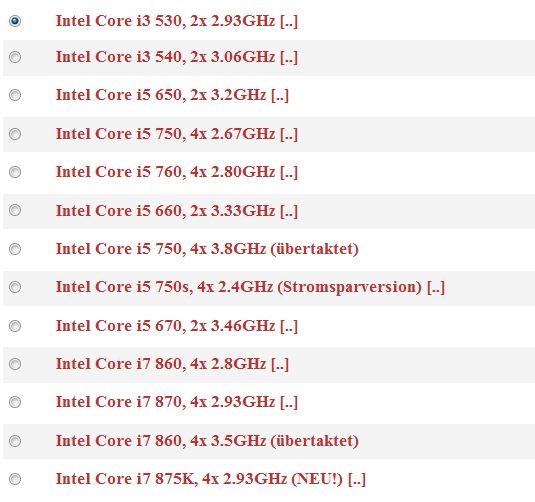Image resolution: width=535 pixels, height=502 pixels.
Task: Expand the [..] details for Core i5 650
Action: (x=280, y=95)
